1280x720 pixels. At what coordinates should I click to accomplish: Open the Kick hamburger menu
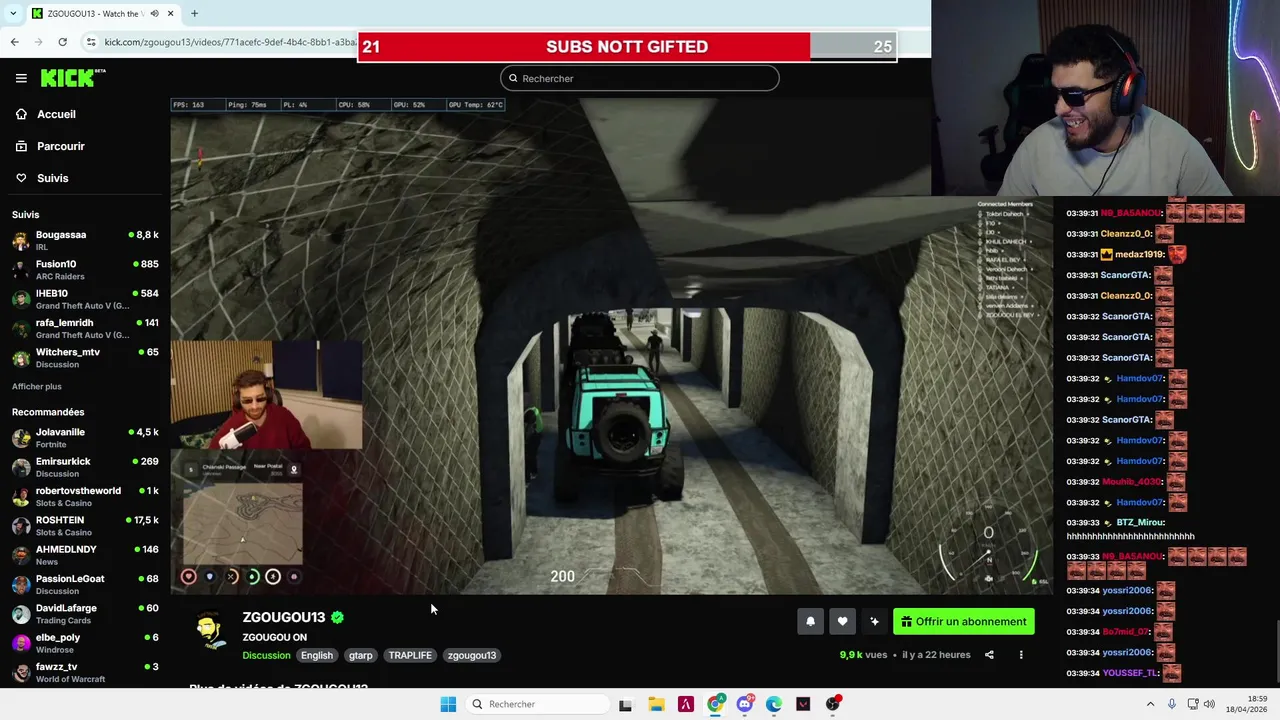21,78
